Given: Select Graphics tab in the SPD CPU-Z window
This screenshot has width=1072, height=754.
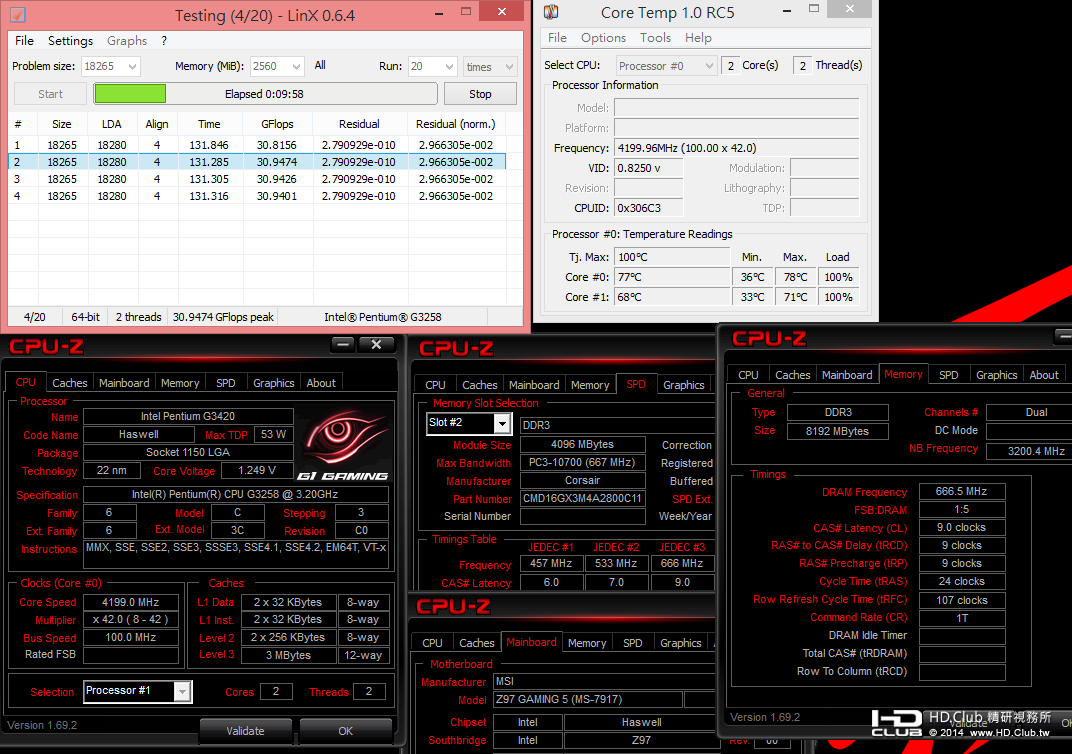Looking at the screenshot, I should point(684,385).
